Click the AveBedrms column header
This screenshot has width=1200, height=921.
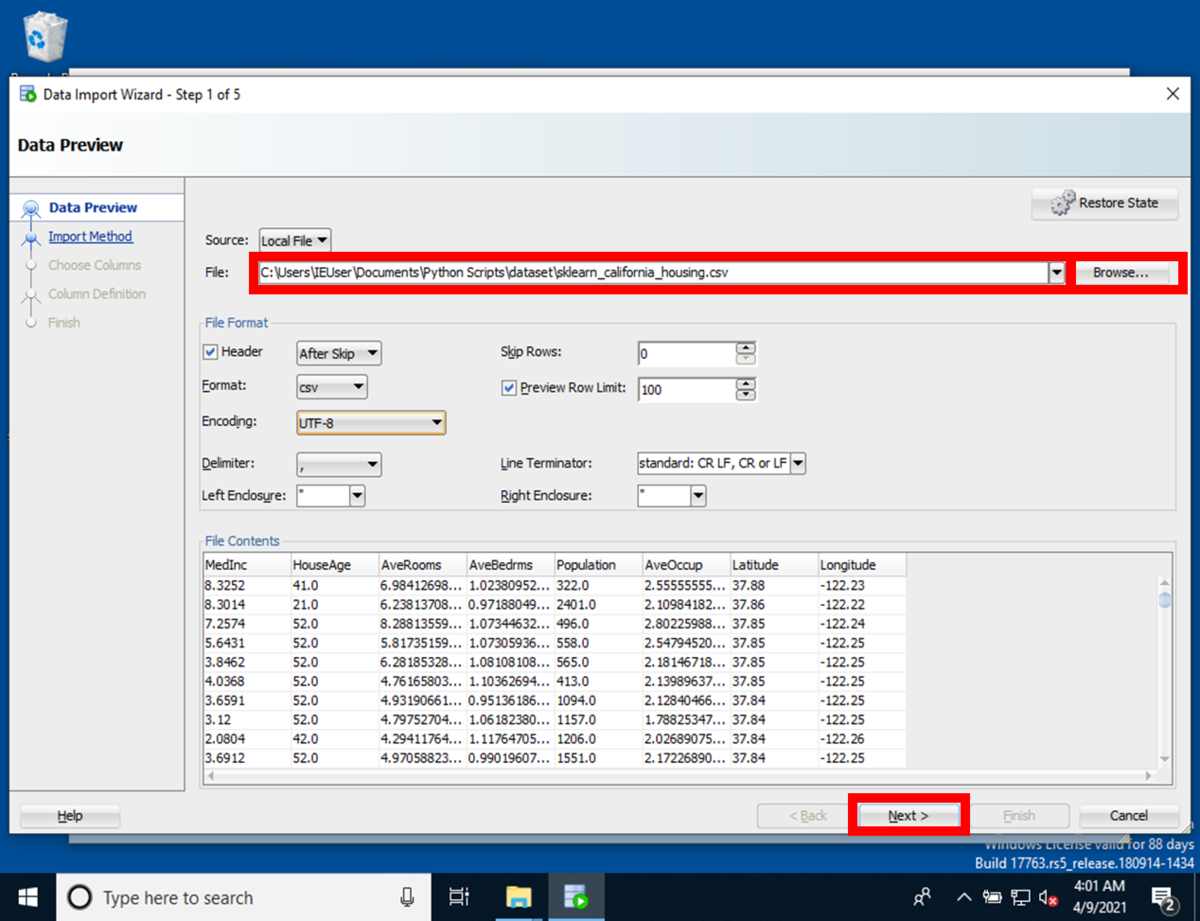tap(510, 565)
